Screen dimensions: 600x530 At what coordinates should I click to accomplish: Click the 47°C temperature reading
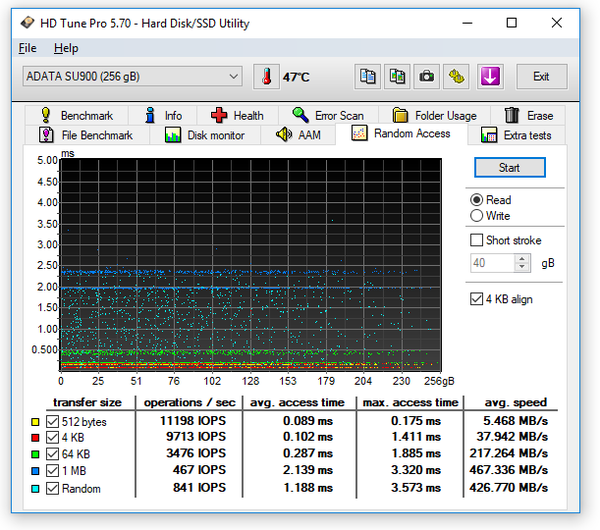click(296, 77)
